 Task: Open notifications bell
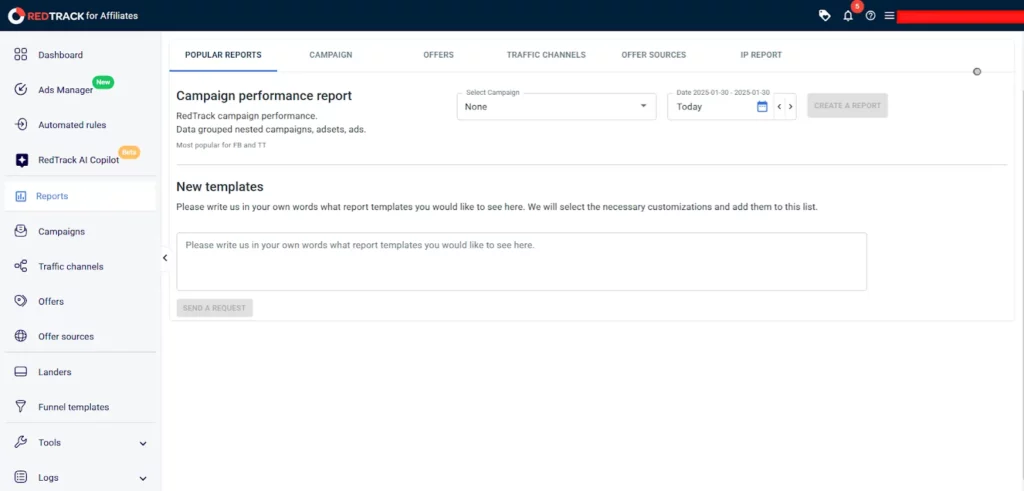[x=848, y=16]
